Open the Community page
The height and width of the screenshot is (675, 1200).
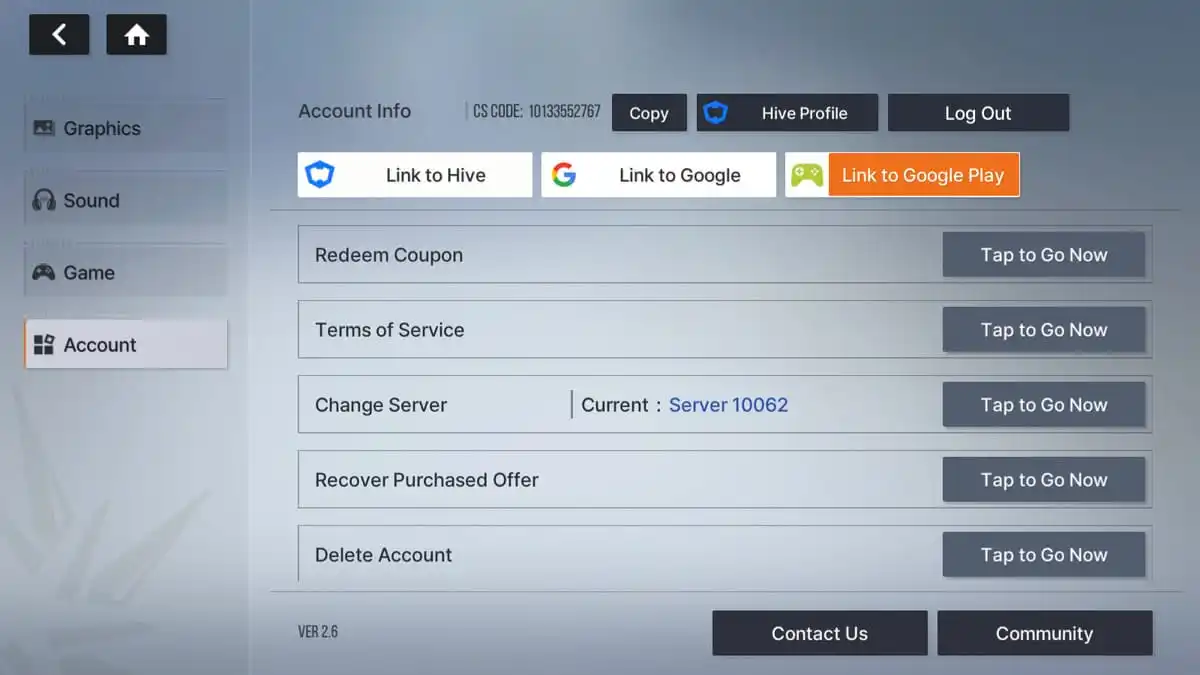click(1044, 633)
